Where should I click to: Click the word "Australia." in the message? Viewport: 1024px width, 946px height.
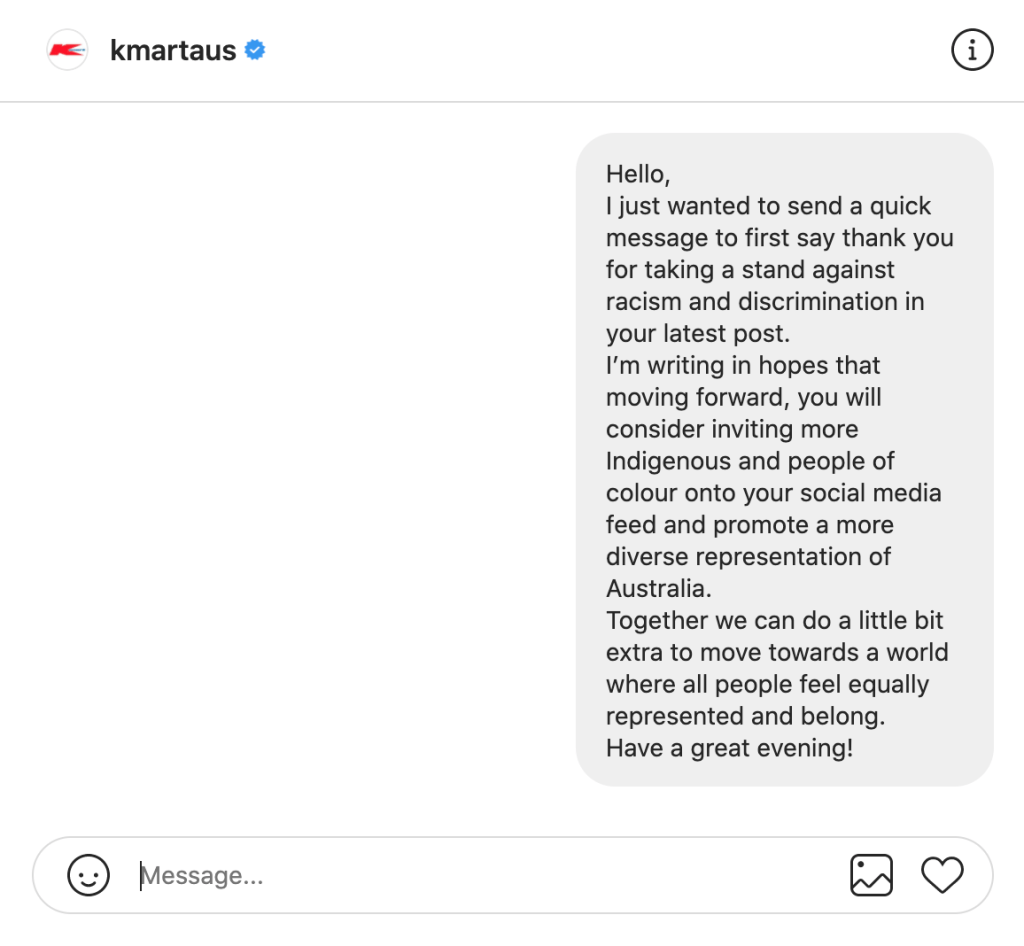pyautogui.click(x=656, y=588)
